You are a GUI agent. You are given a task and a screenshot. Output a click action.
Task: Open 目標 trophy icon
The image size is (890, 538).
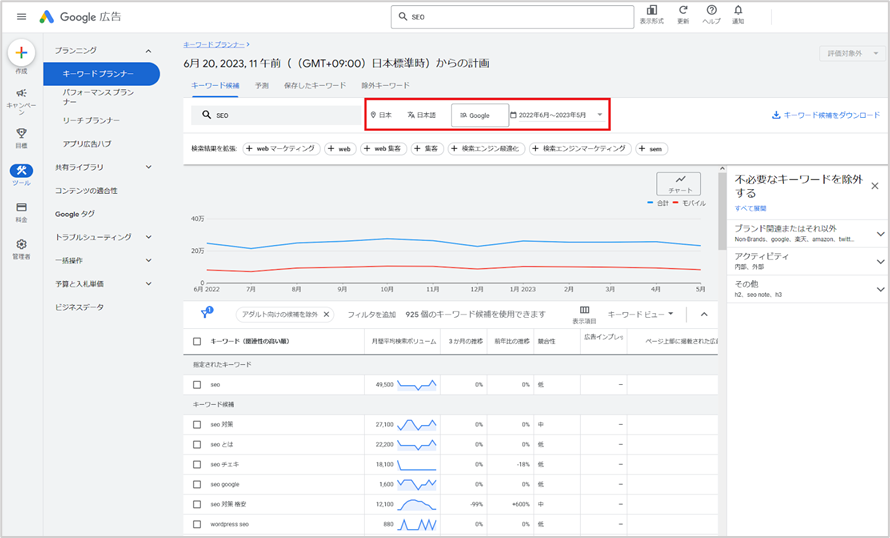[x=22, y=133]
